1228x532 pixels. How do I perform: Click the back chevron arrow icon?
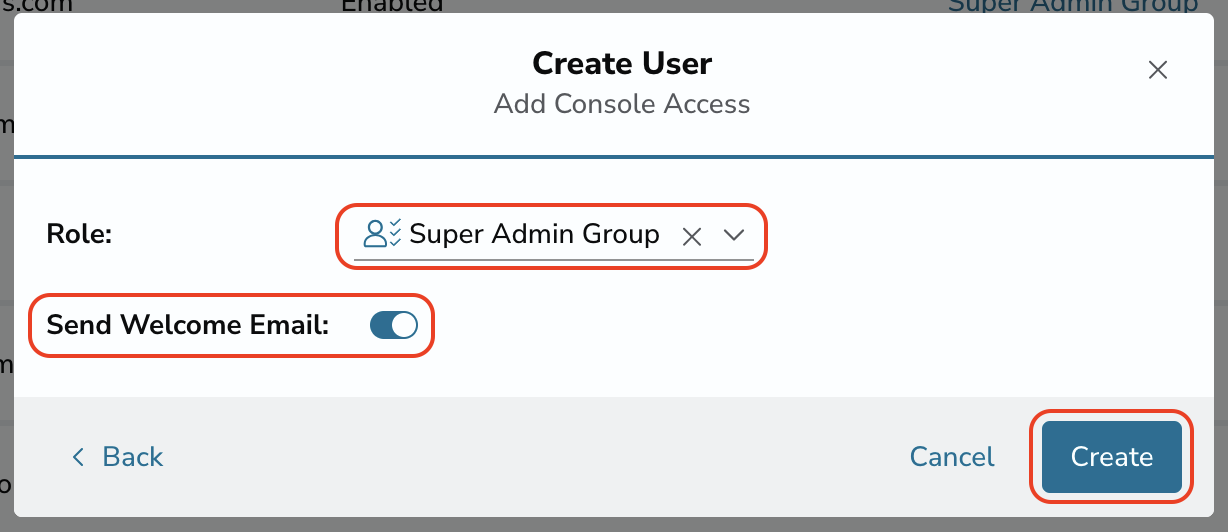tap(78, 457)
